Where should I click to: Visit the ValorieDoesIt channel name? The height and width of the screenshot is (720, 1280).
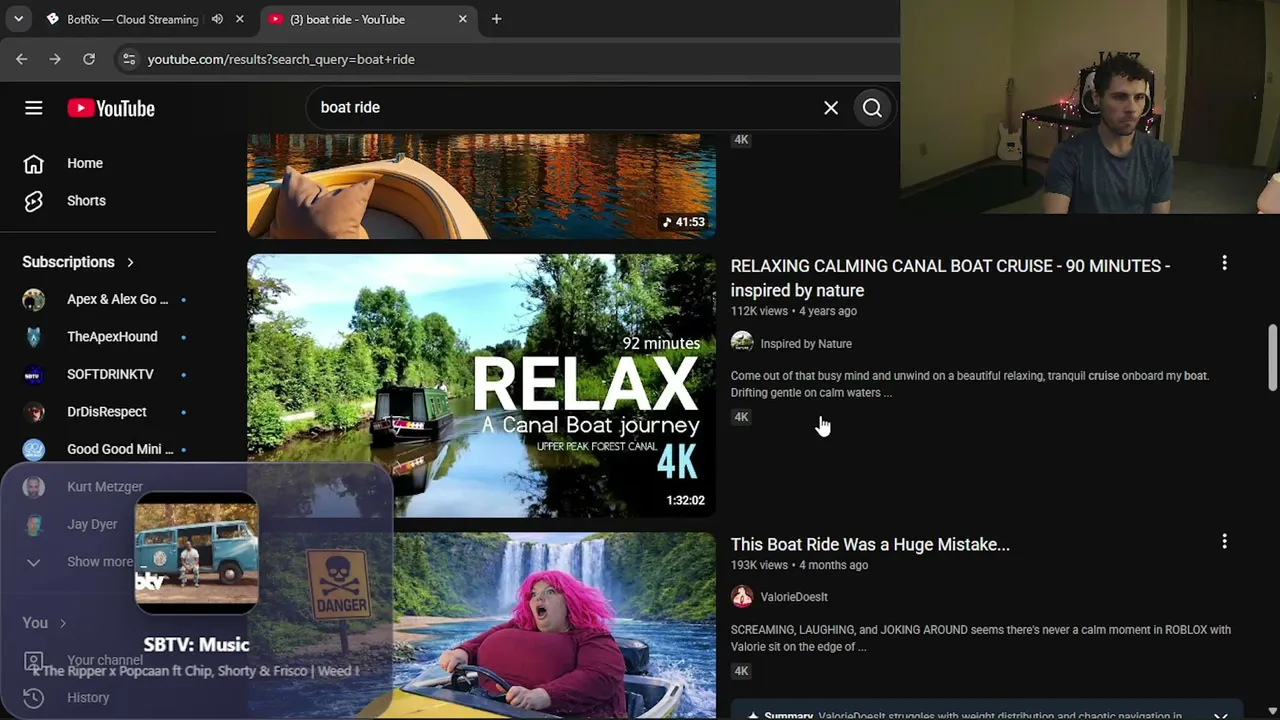click(794, 597)
